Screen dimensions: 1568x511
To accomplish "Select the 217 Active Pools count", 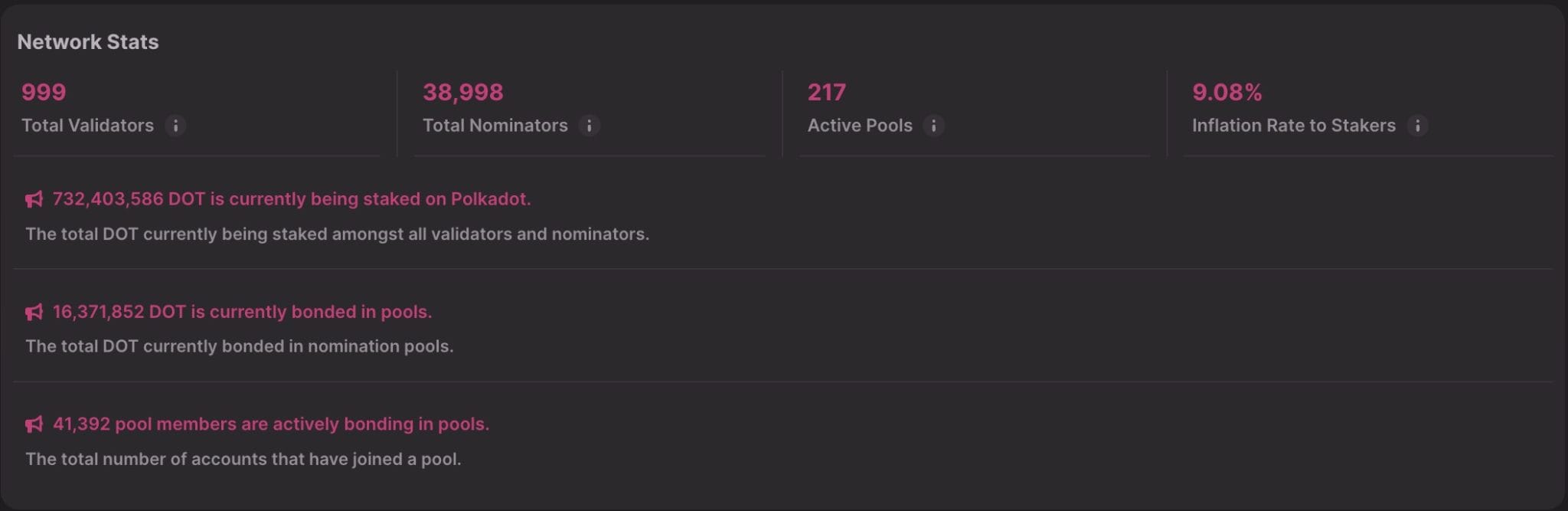I will [x=826, y=91].
